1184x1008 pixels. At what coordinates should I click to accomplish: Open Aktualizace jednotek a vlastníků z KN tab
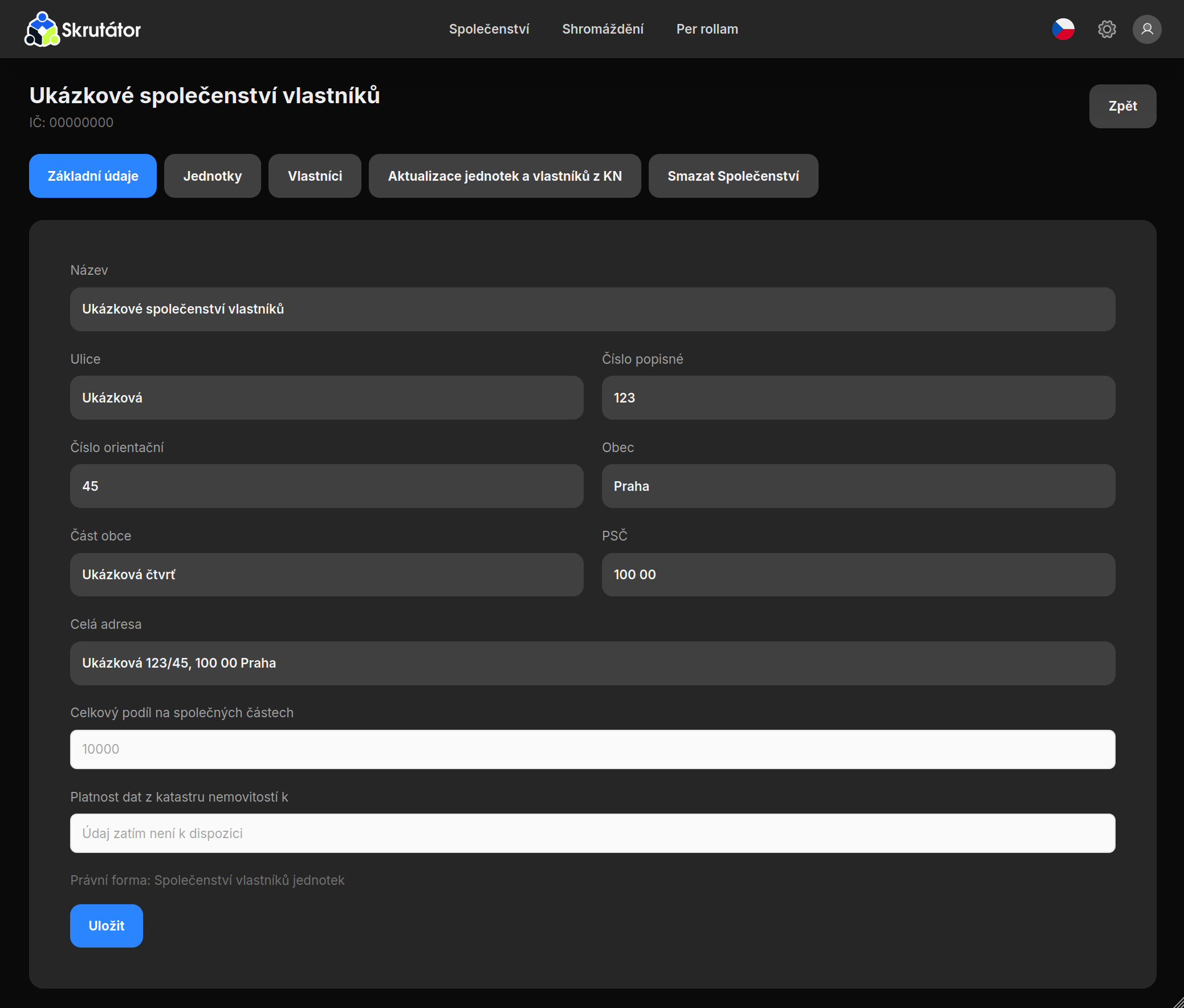pyautogui.click(x=505, y=176)
